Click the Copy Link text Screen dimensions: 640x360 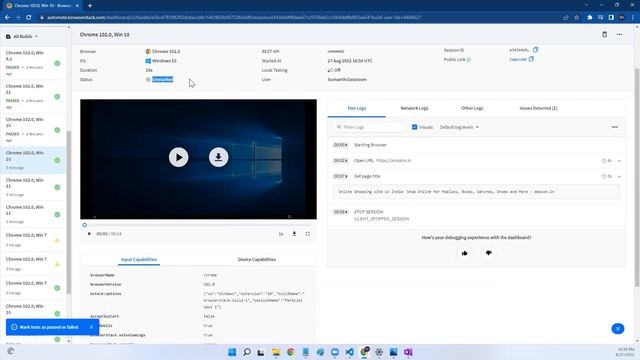tap(518, 60)
